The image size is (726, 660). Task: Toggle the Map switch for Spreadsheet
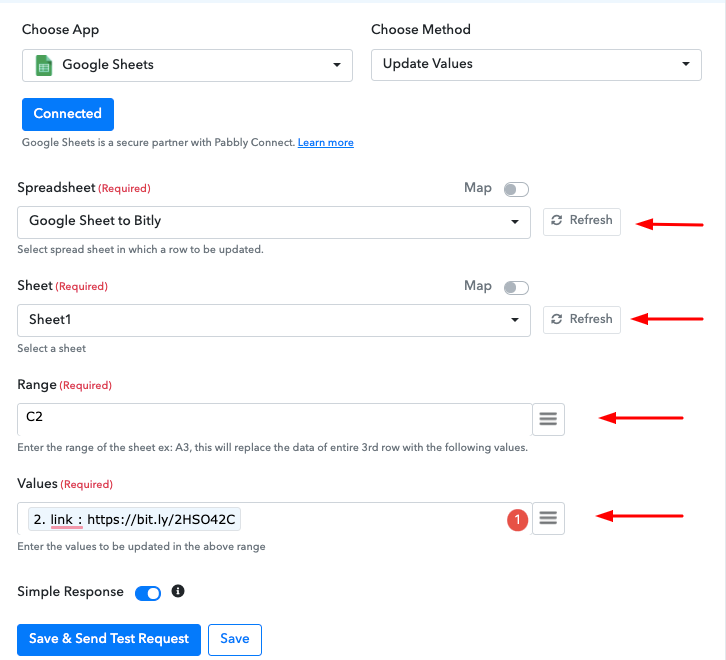(516, 189)
